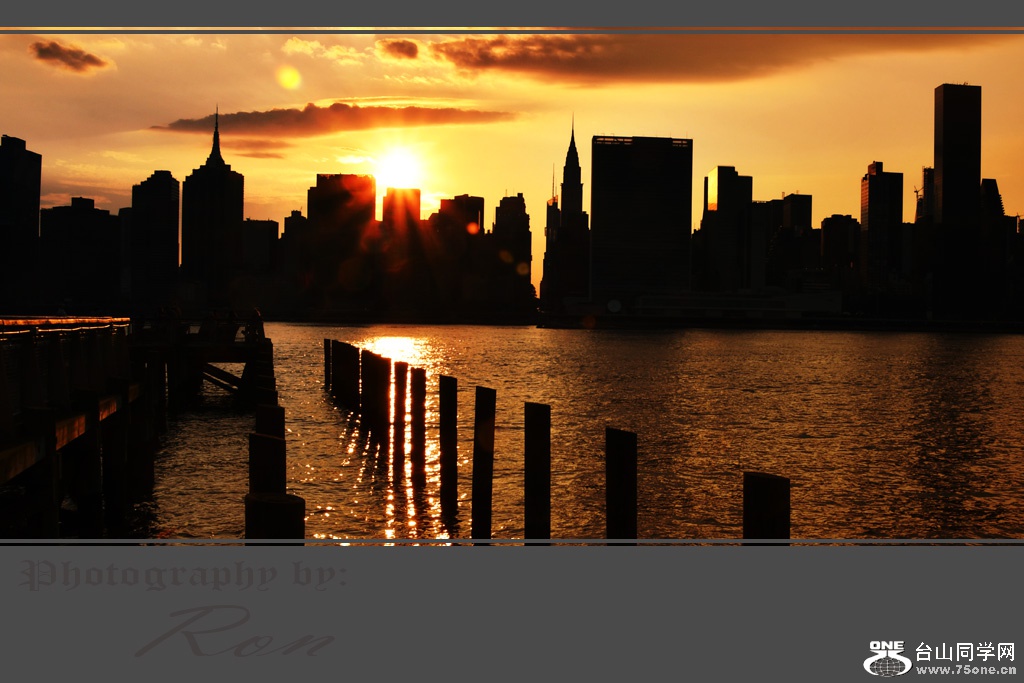Open the 台山同学网 site name link

point(965,652)
